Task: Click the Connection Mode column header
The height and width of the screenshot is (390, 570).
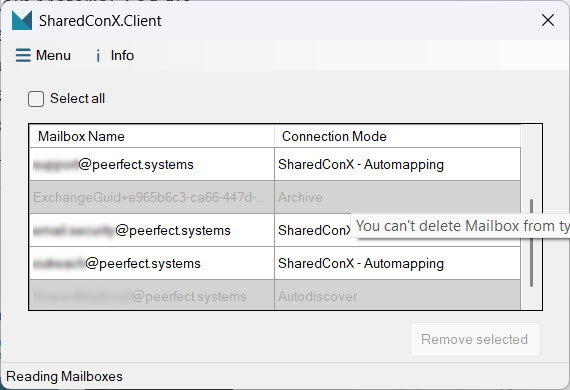Action: click(397, 136)
